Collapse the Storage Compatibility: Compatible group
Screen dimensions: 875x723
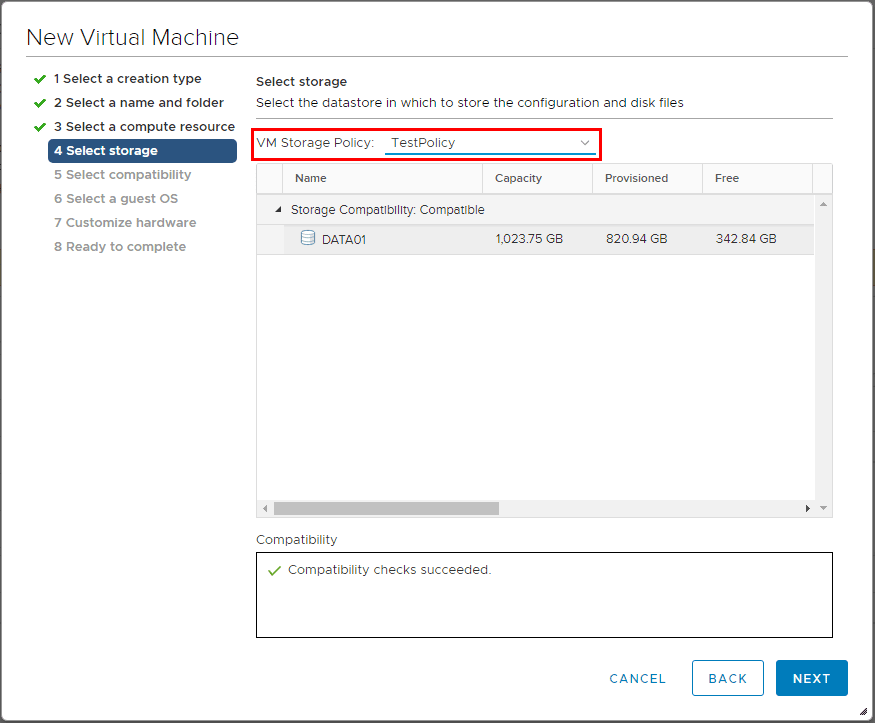[x=277, y=210]
